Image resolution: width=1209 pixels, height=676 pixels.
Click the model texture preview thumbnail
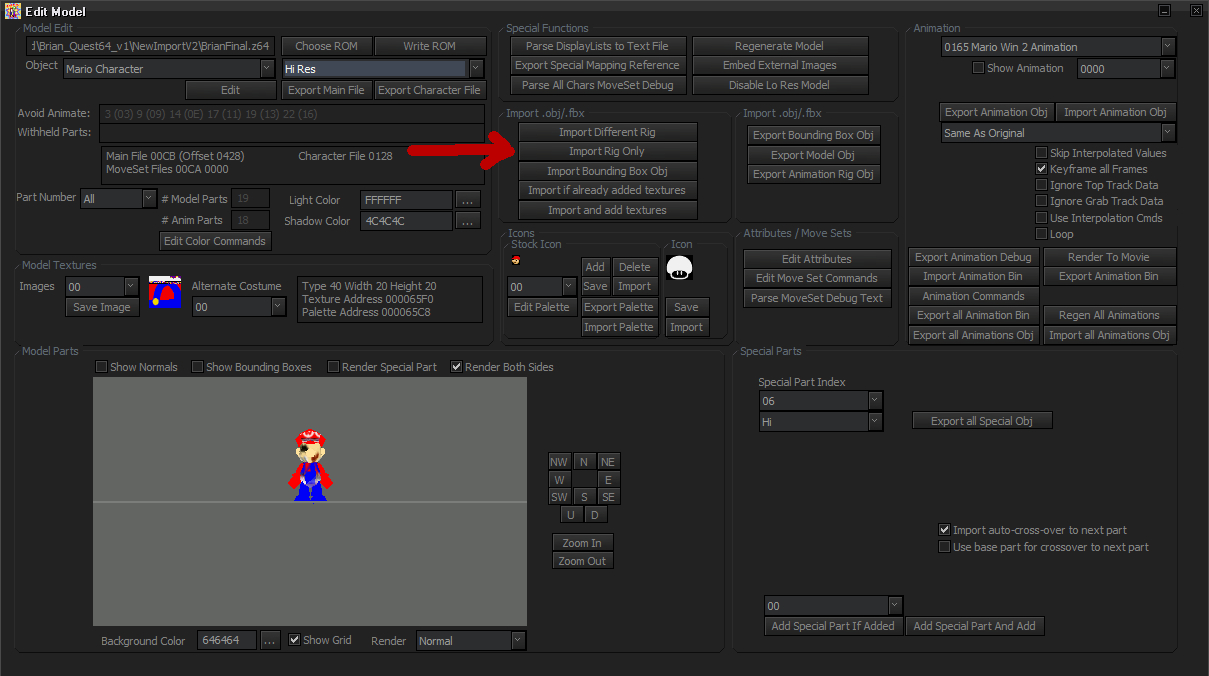pos(165,292)
